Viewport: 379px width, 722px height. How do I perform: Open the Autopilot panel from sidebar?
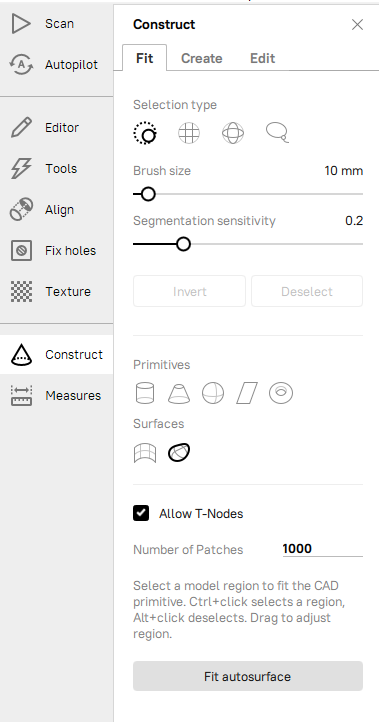[56, 65]
